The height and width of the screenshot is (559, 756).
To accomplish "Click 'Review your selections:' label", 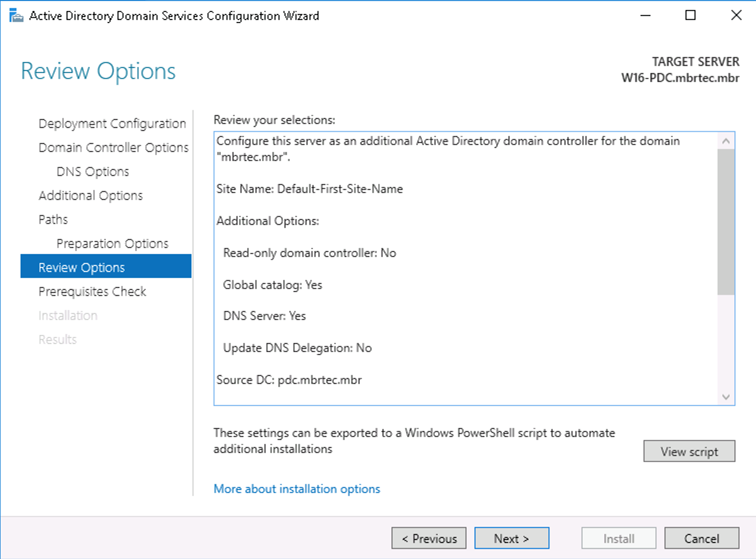I will pyautogui.click(x=274, y=120).
